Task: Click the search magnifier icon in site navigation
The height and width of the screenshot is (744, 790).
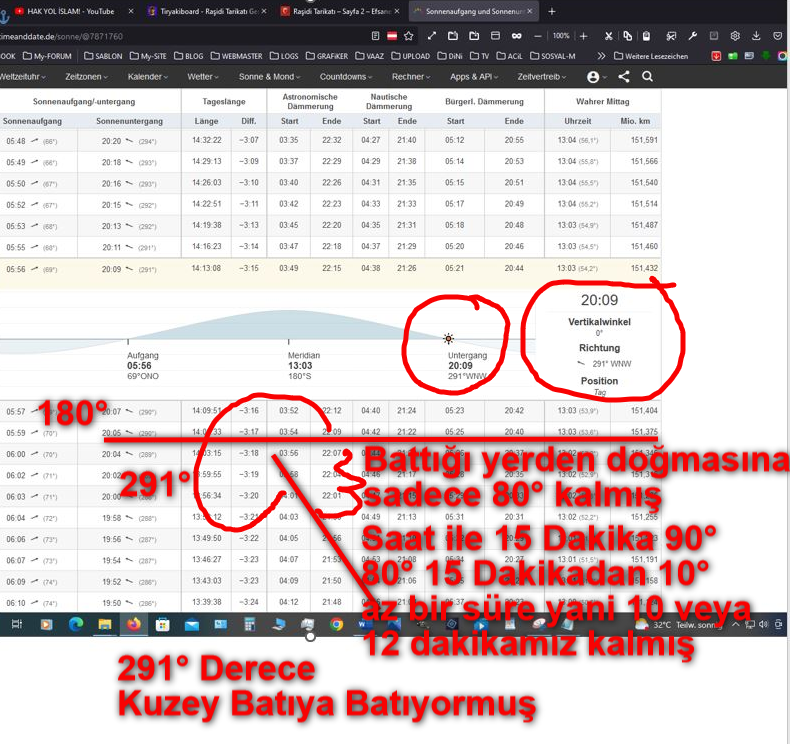Action: click(648, 76)
